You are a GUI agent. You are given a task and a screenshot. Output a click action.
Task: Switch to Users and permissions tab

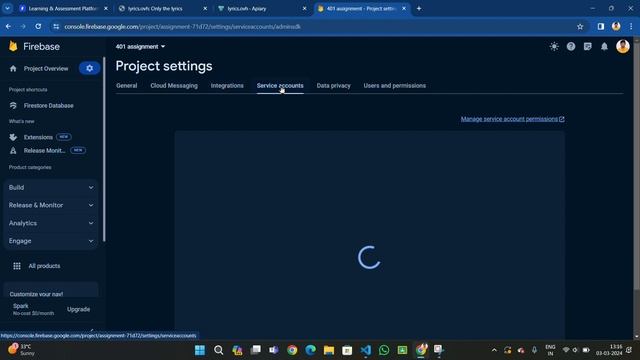[395, 86]
